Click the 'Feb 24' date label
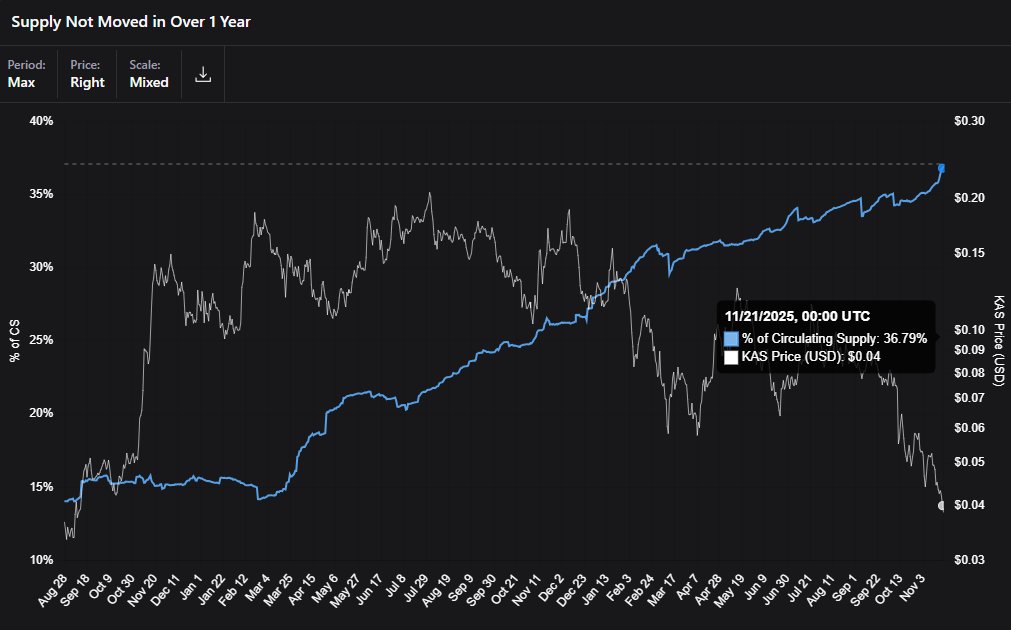 pos(640,589)
